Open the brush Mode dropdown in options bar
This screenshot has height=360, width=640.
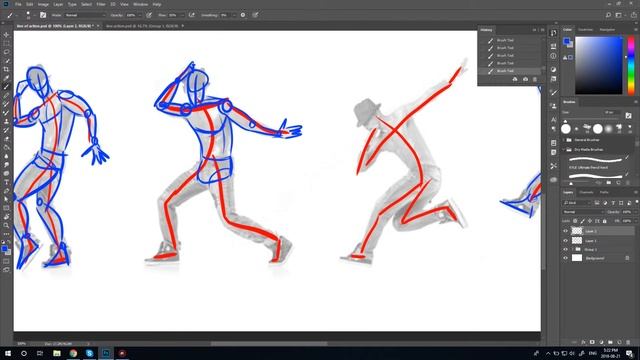85,15
